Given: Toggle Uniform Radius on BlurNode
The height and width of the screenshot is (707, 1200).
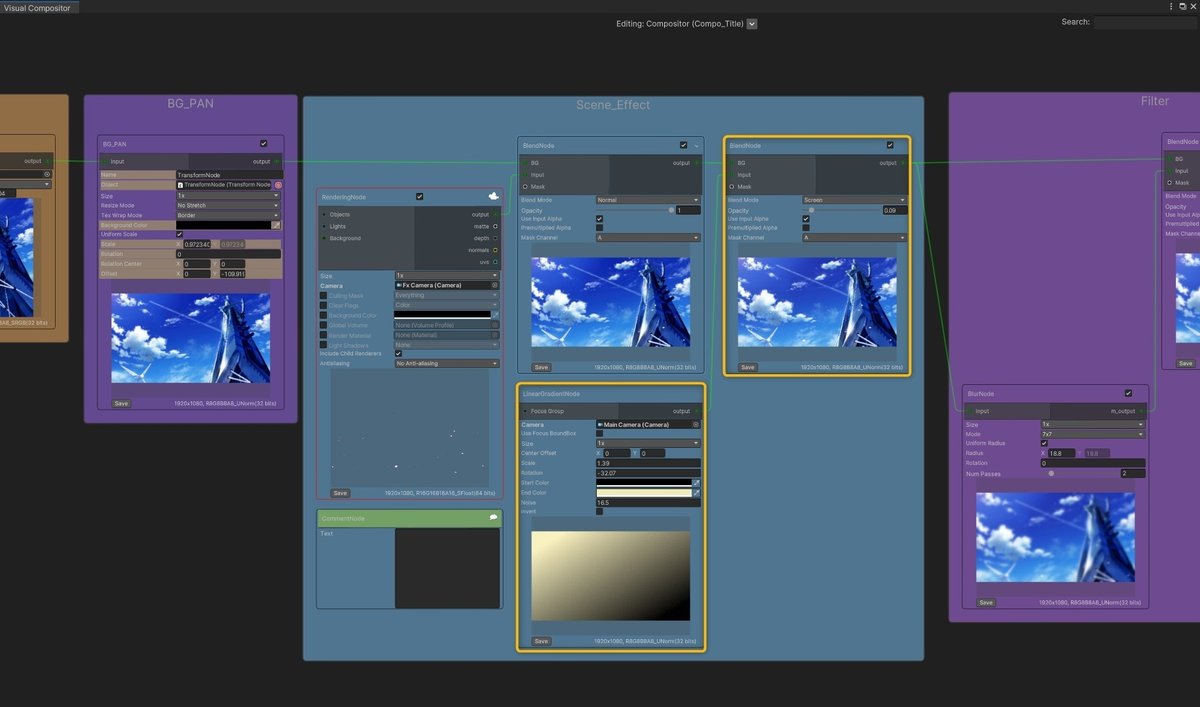Looking at the screenshot, I should (x=1044, y=444).
